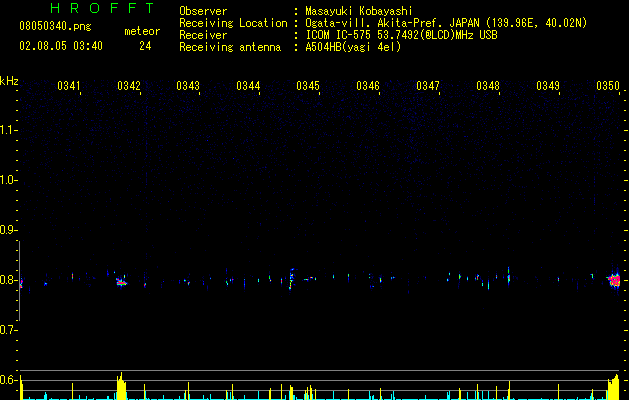Click the 0348 time marker
629x400 pixels.
point(488,86)
